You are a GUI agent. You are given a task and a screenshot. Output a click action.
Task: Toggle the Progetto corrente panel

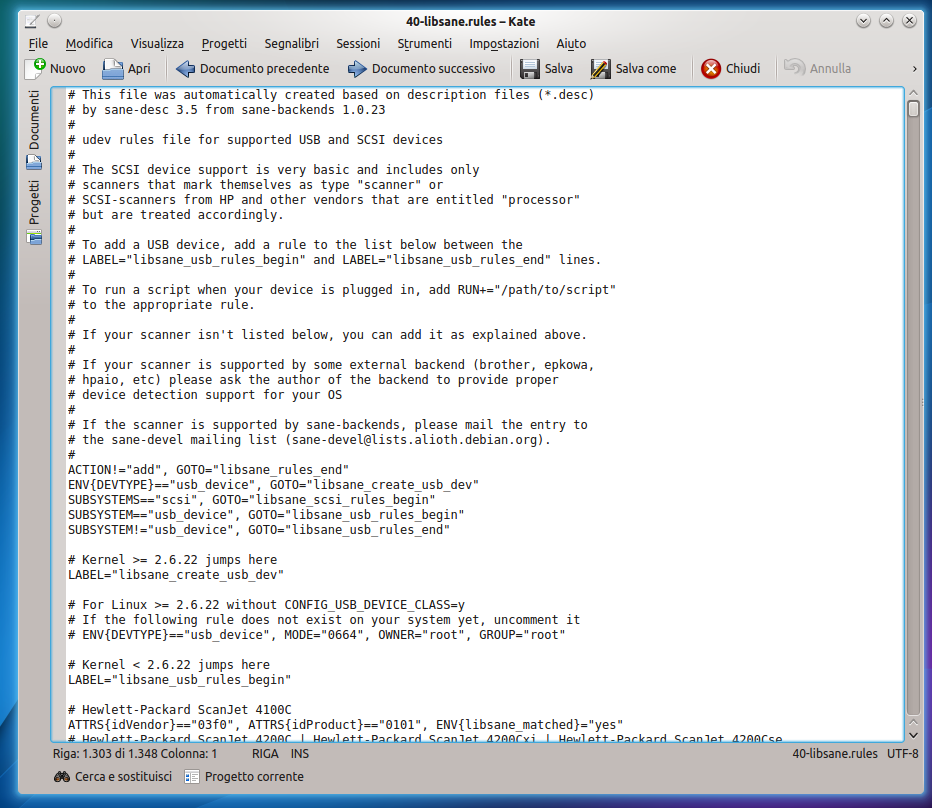tap(246, 776)
